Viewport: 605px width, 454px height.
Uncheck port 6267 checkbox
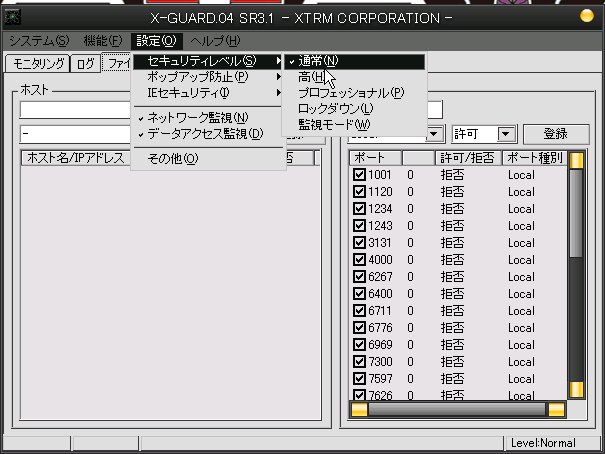point(359,277)
